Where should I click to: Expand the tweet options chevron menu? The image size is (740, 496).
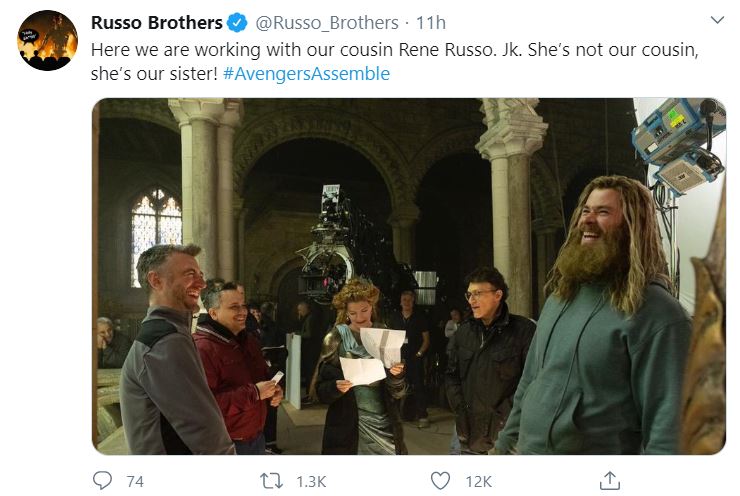click(x=716, y=20)
